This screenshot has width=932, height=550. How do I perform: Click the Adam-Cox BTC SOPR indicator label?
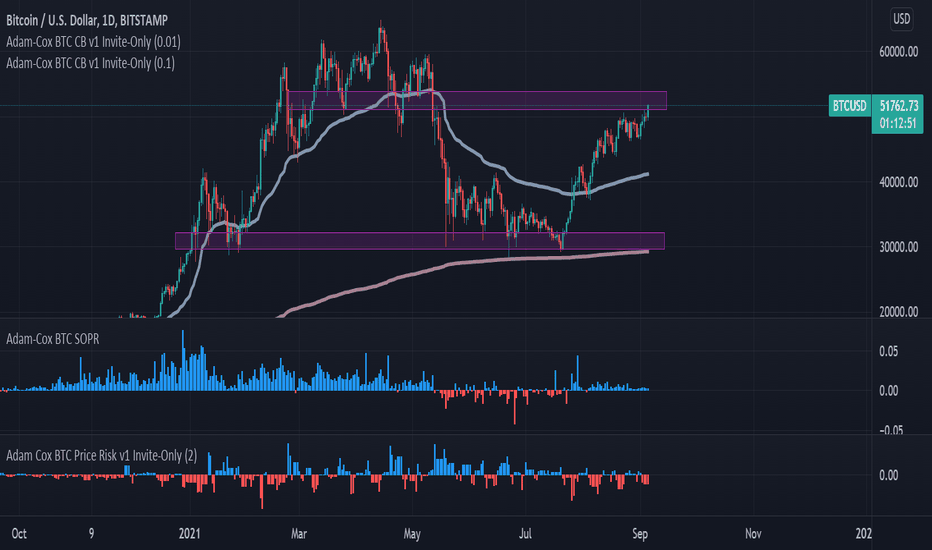coord(52,339)
